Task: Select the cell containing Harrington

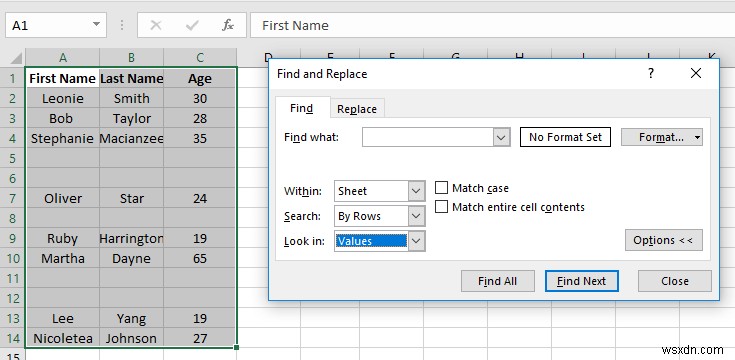Action: coord(132,238)
